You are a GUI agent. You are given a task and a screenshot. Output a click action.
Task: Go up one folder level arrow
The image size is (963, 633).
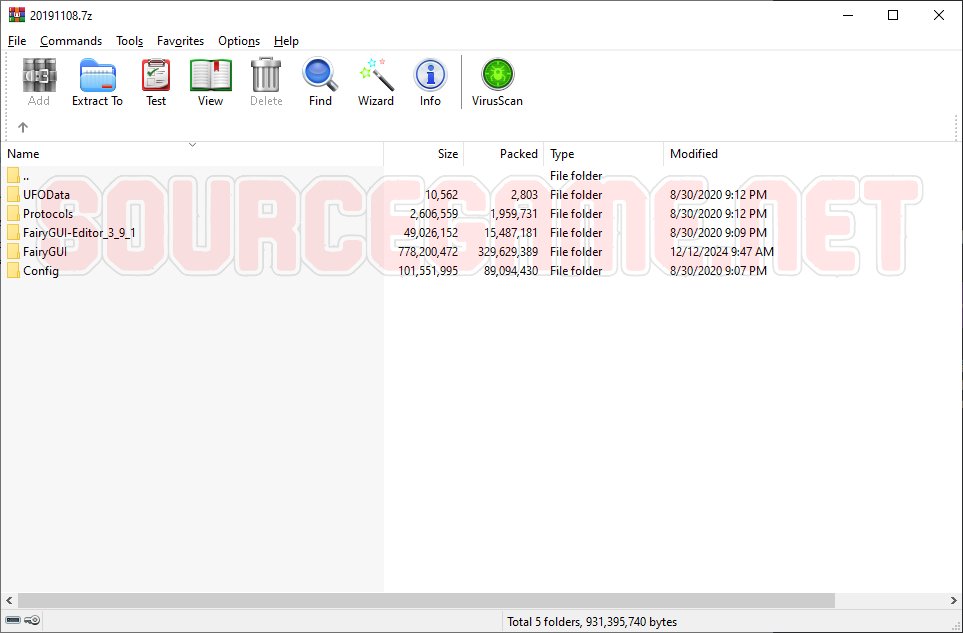pyautogui.click(x=23, y=127)
